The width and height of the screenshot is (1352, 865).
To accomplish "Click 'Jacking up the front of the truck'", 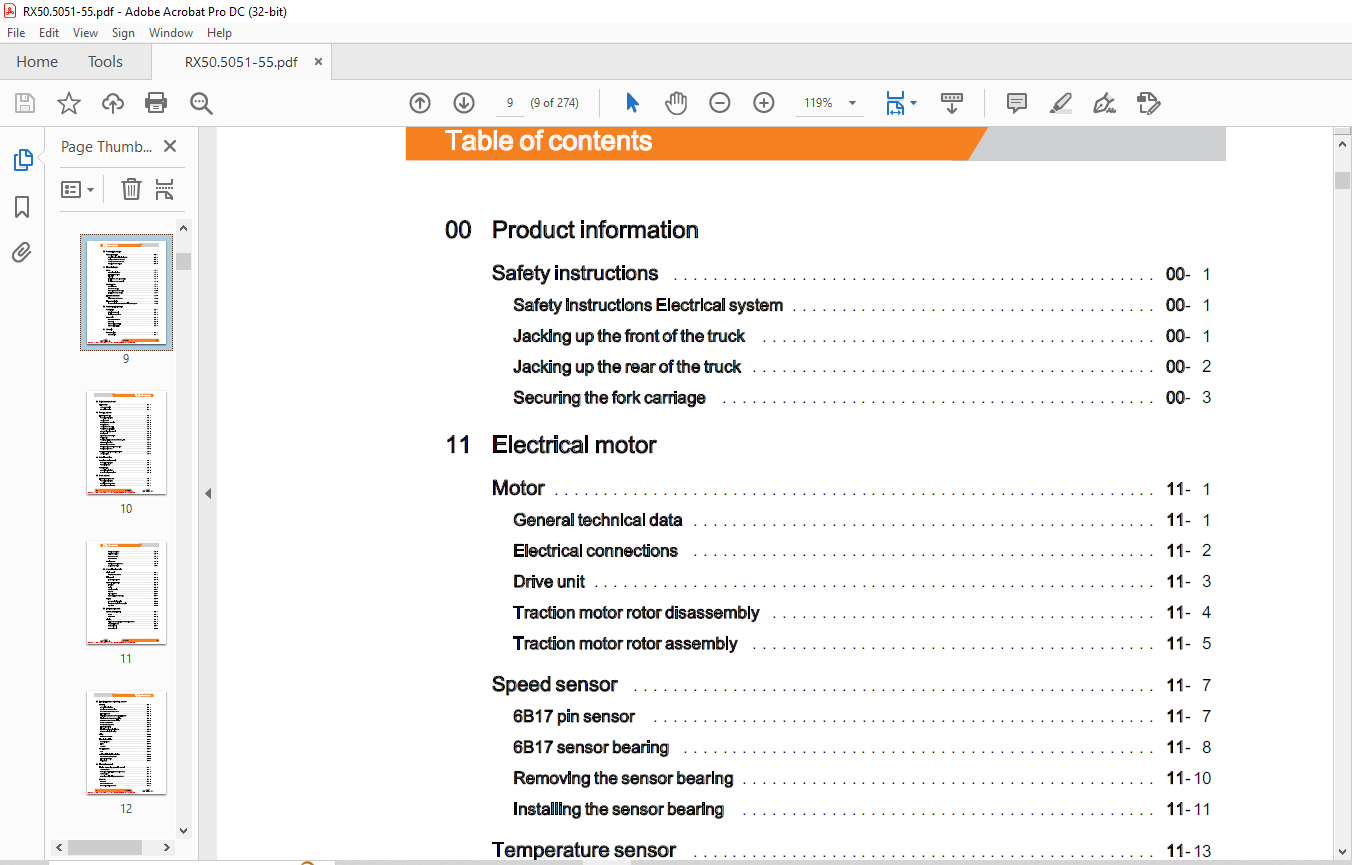I will point(629,336).
